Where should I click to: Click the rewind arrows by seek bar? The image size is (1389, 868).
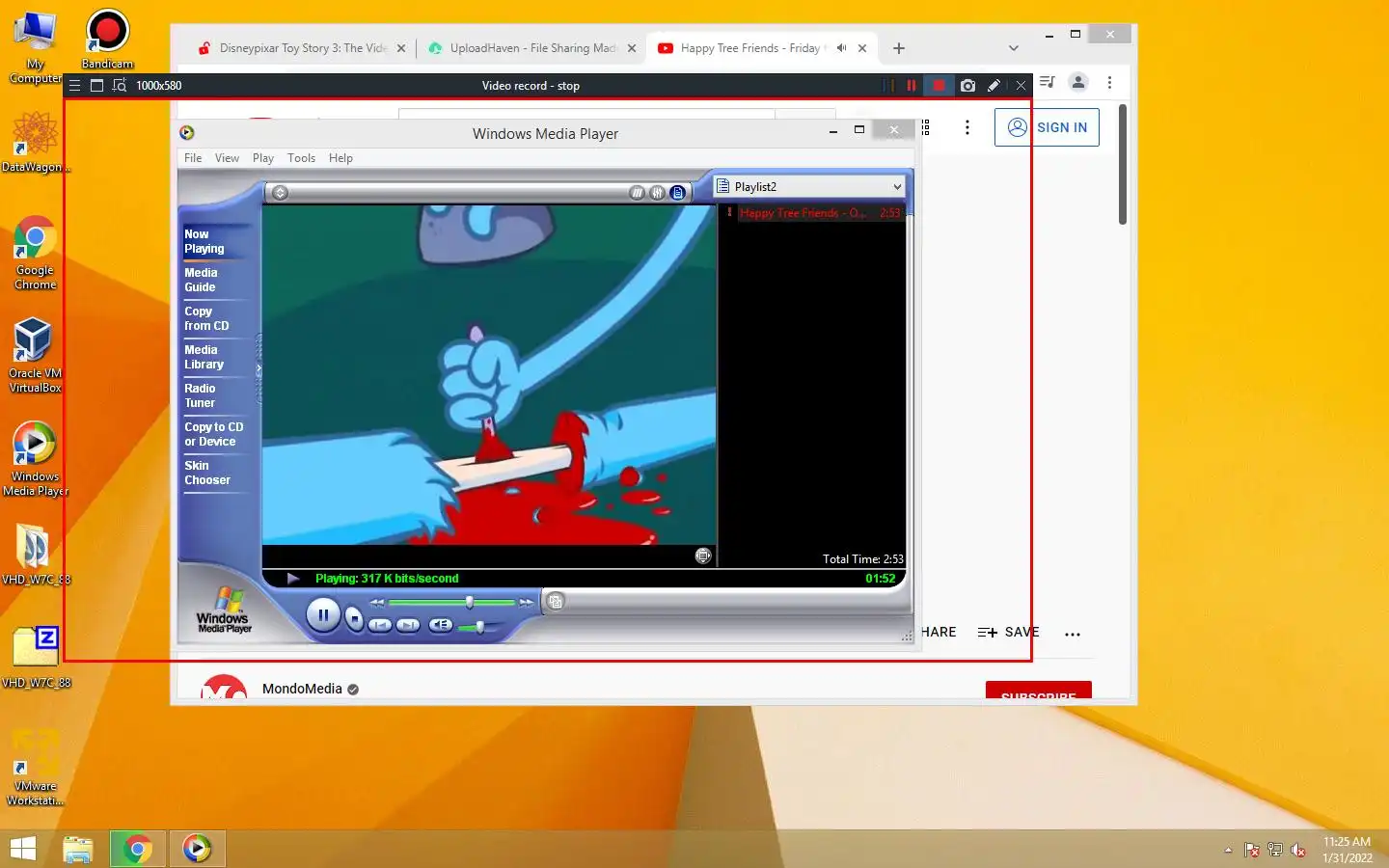[377, 602]
